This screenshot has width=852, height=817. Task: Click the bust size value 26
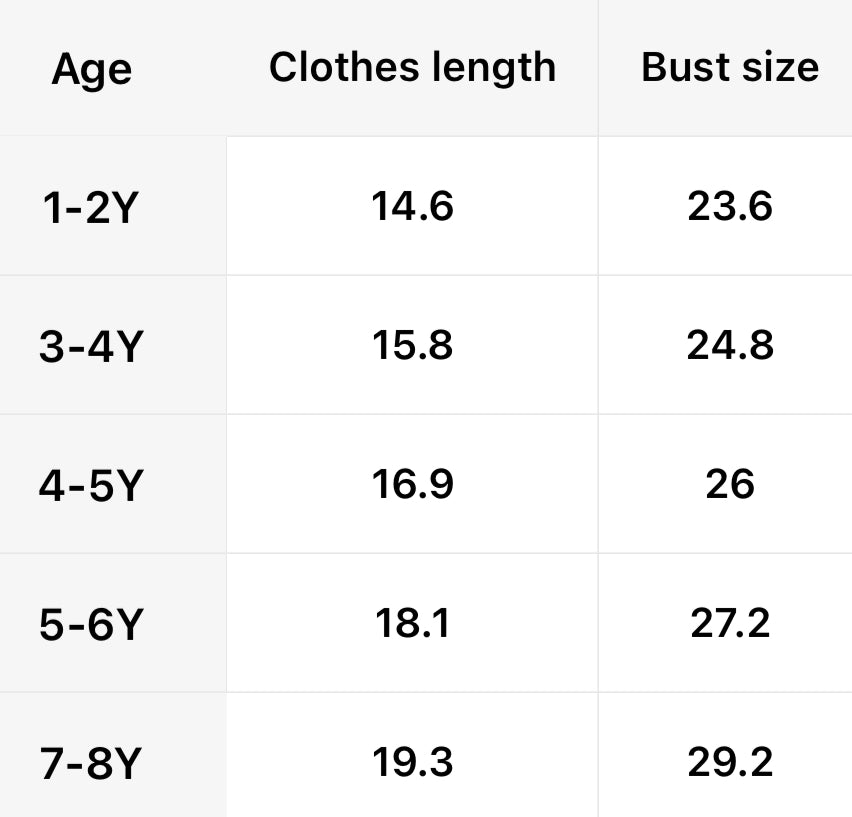[x=729, y=484]
